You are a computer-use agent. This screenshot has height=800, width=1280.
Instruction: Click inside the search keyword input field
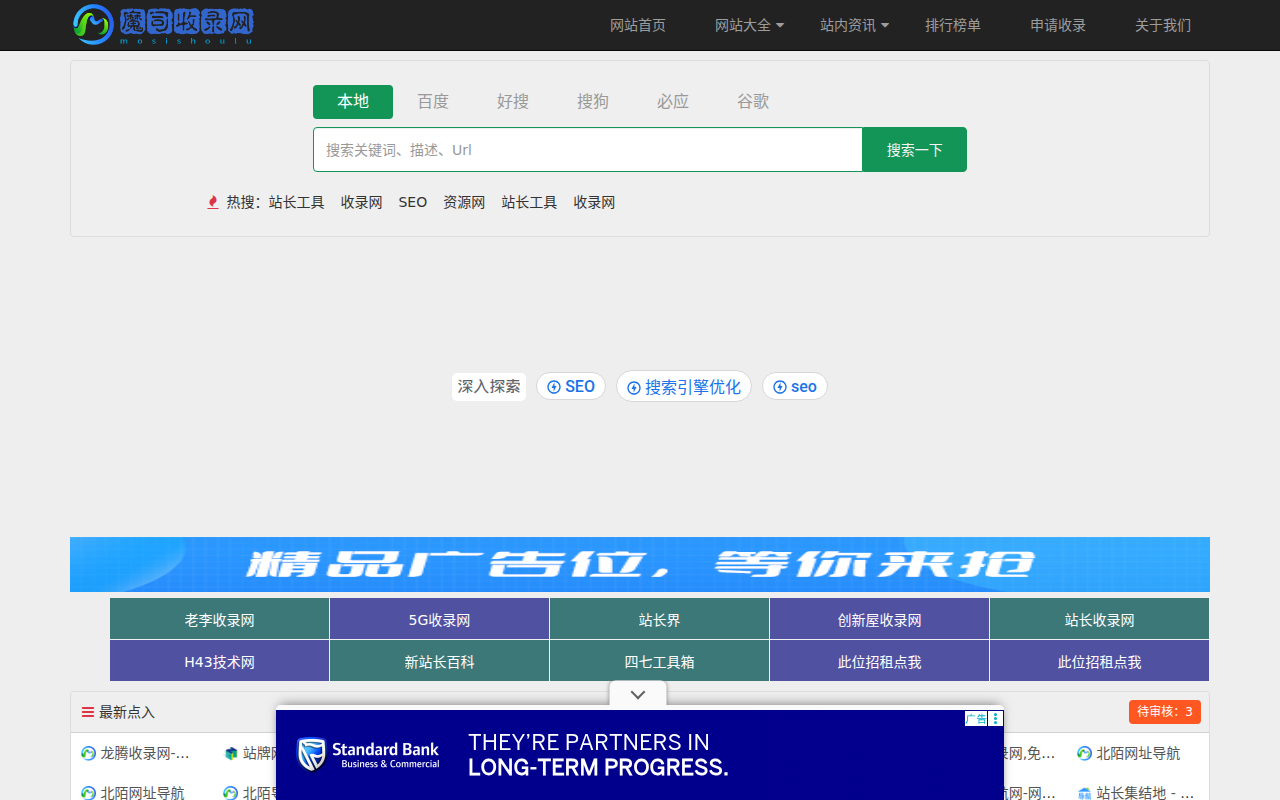587,149
